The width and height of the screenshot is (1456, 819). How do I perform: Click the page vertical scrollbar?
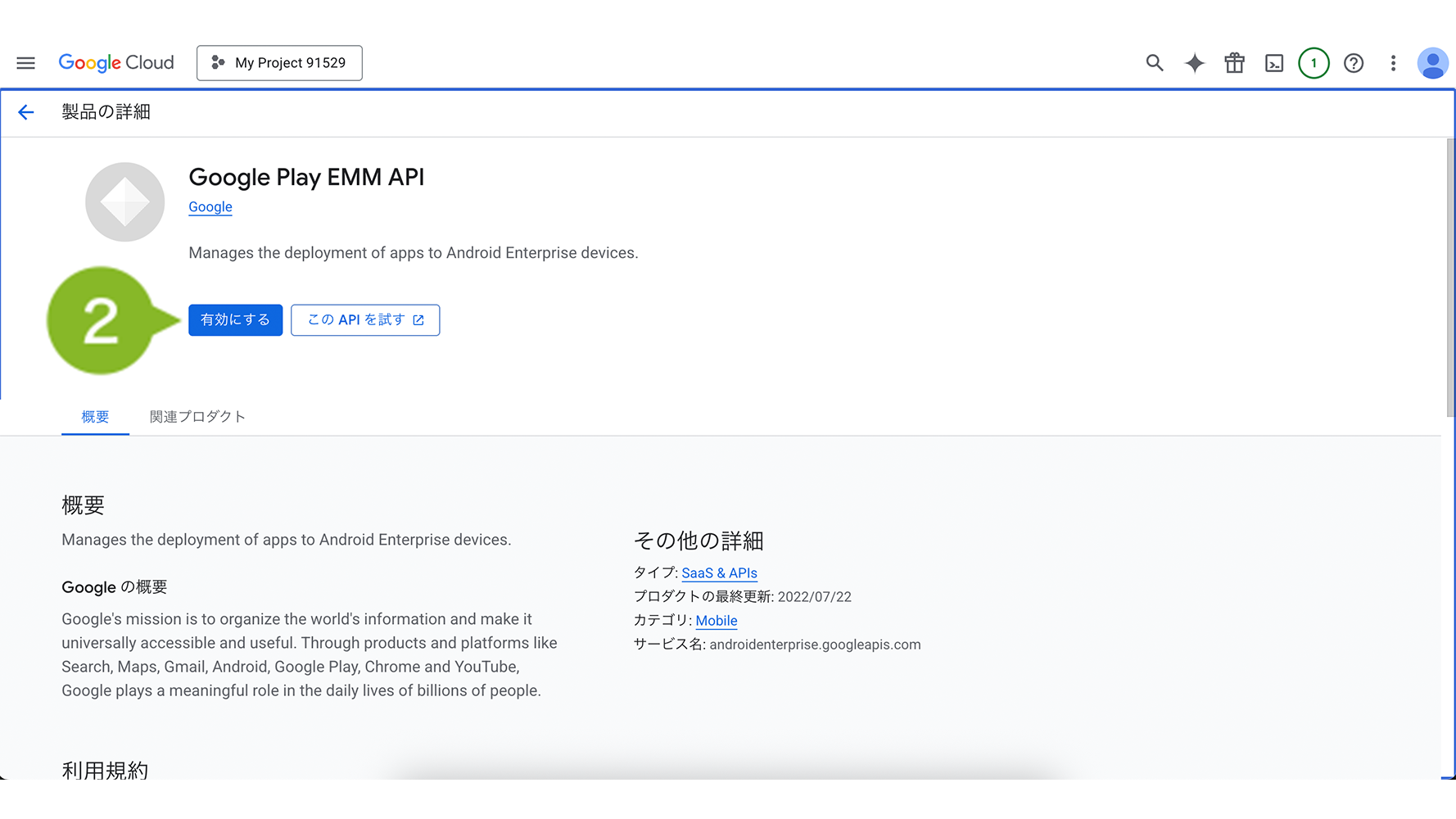pos(1449,278)
